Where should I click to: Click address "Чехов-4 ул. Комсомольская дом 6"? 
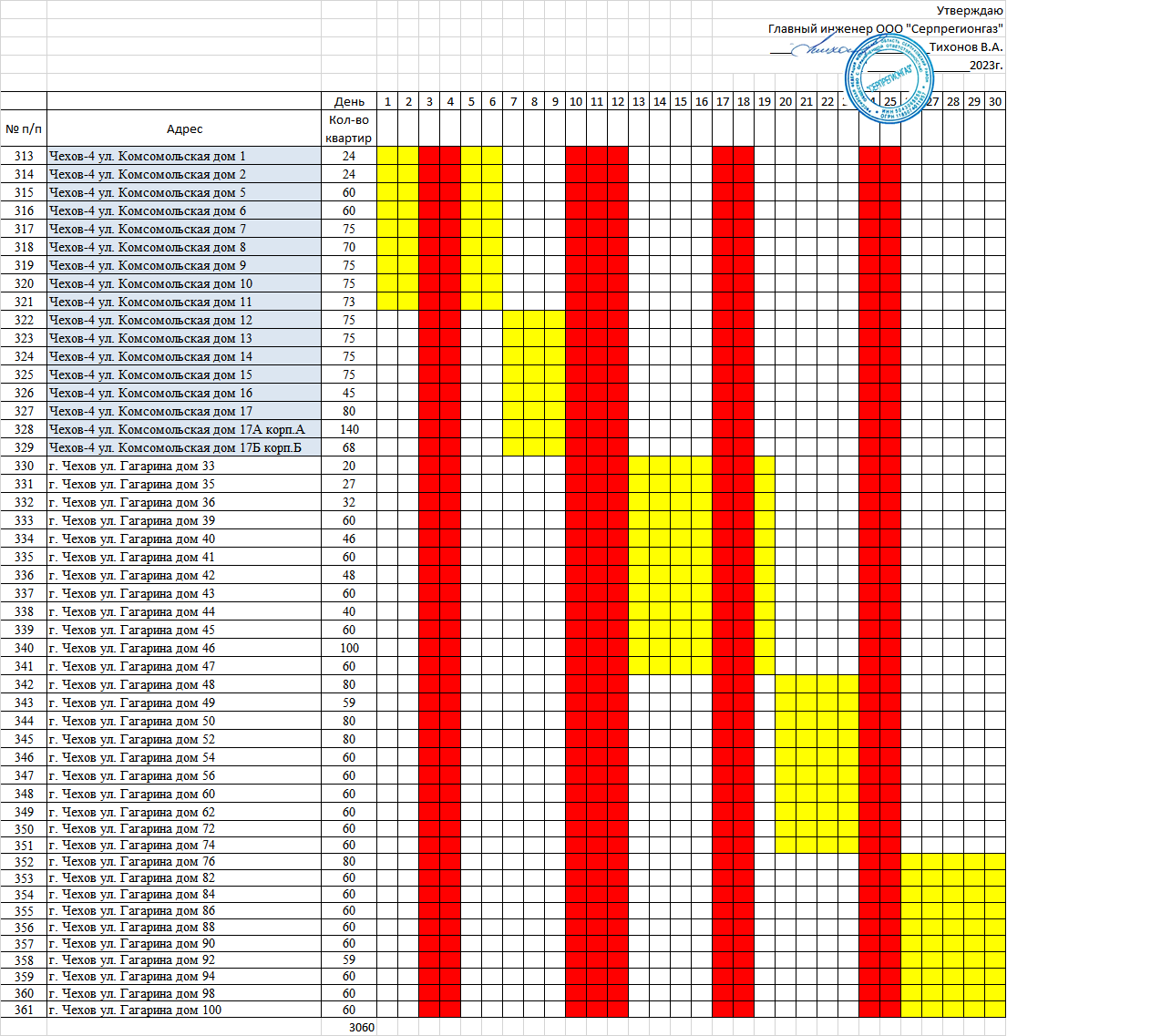point(184,210)
